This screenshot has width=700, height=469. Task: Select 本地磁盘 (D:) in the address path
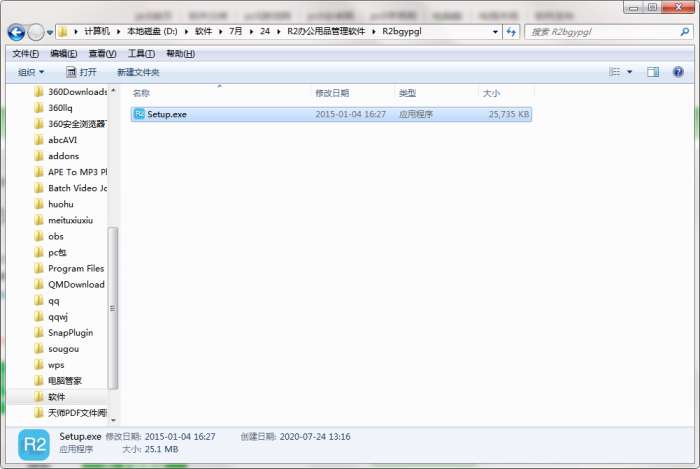(152, 31)
